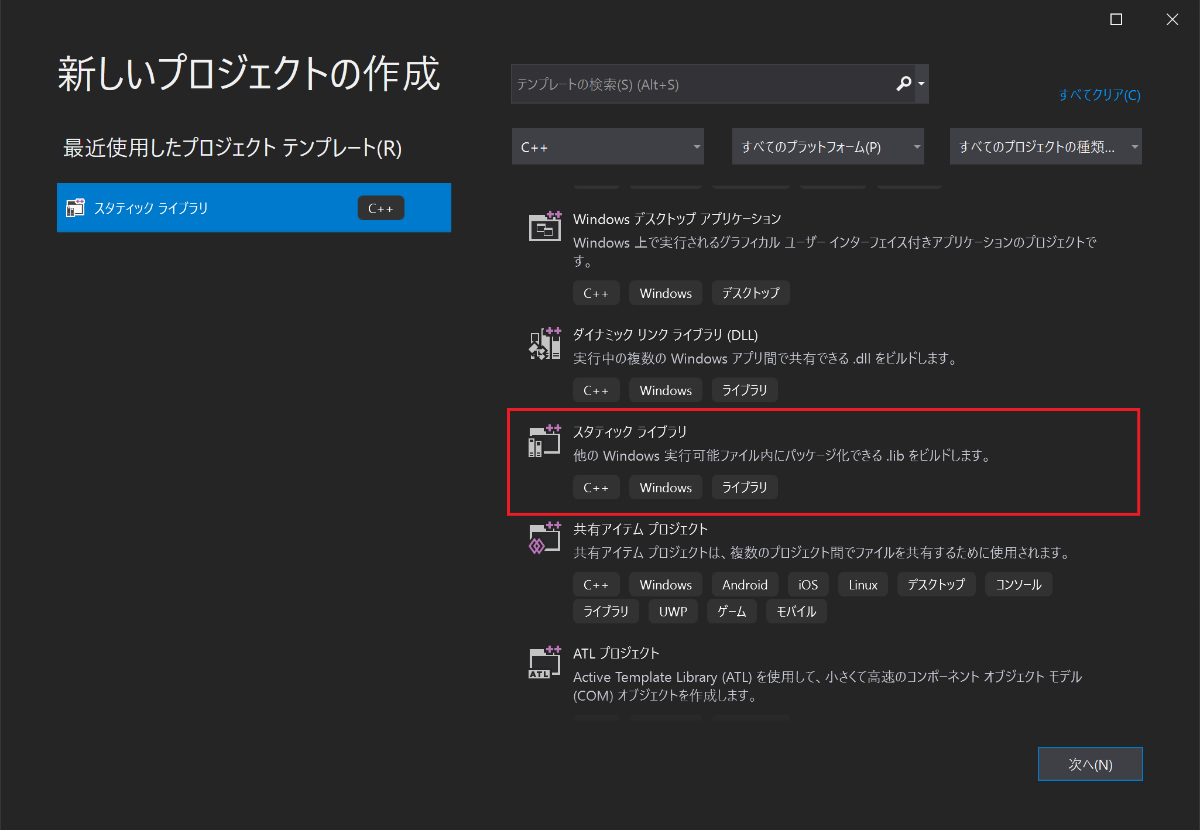Click the ダイナミック リンク ライブラリ (DLL) icon

click(x=545, y=344)
